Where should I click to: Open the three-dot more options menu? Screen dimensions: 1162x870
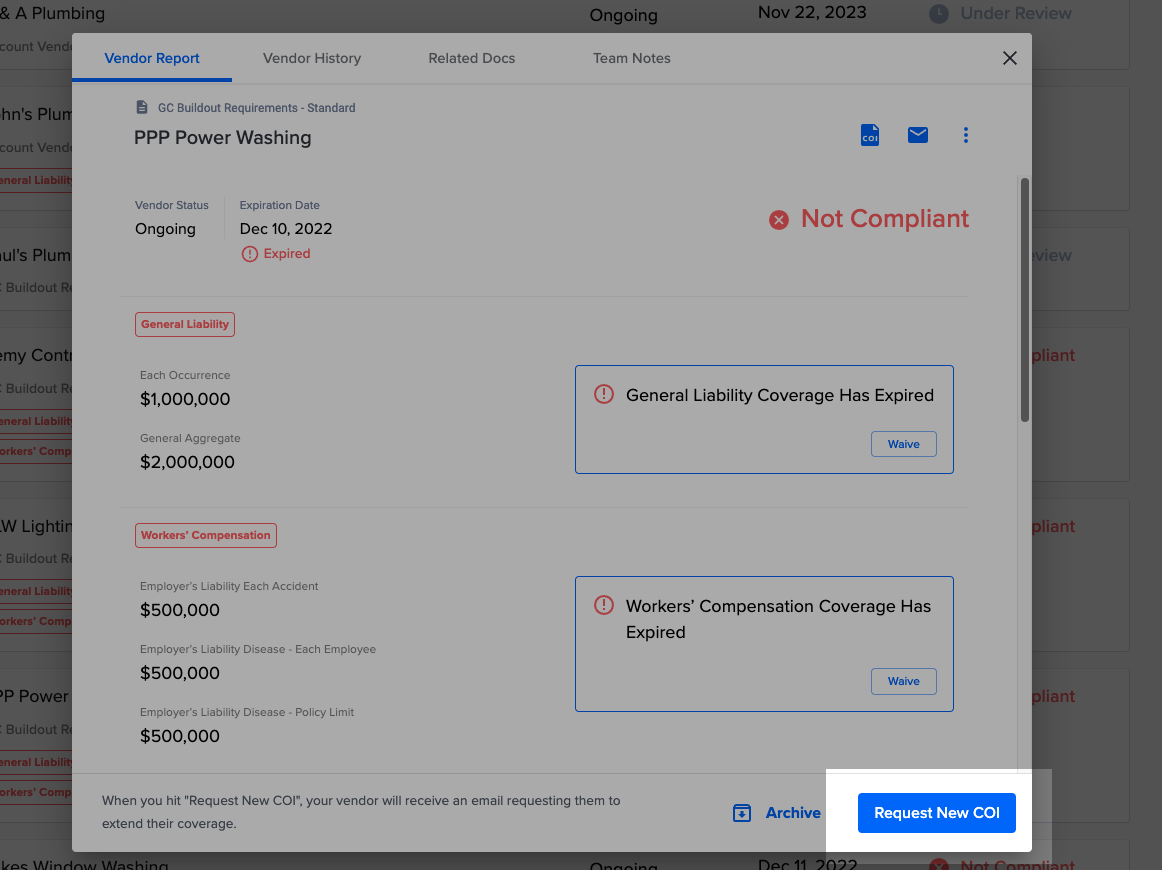click(965, 135)
